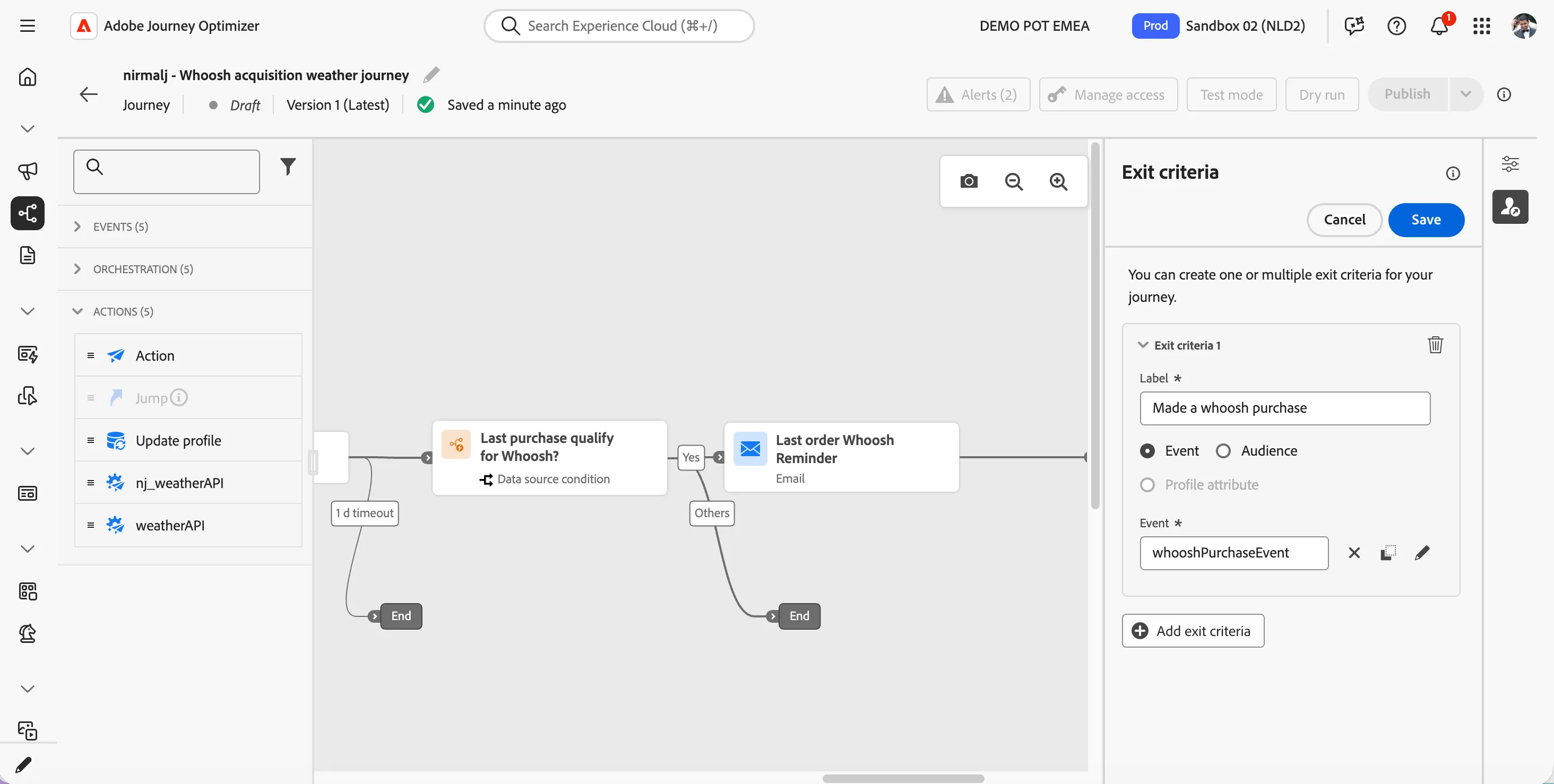This screenshot has width=1554, height=784.
Task: Edit the whooshPurchaseEvent with pencil icon
Action: click(x=1422, y=553)
